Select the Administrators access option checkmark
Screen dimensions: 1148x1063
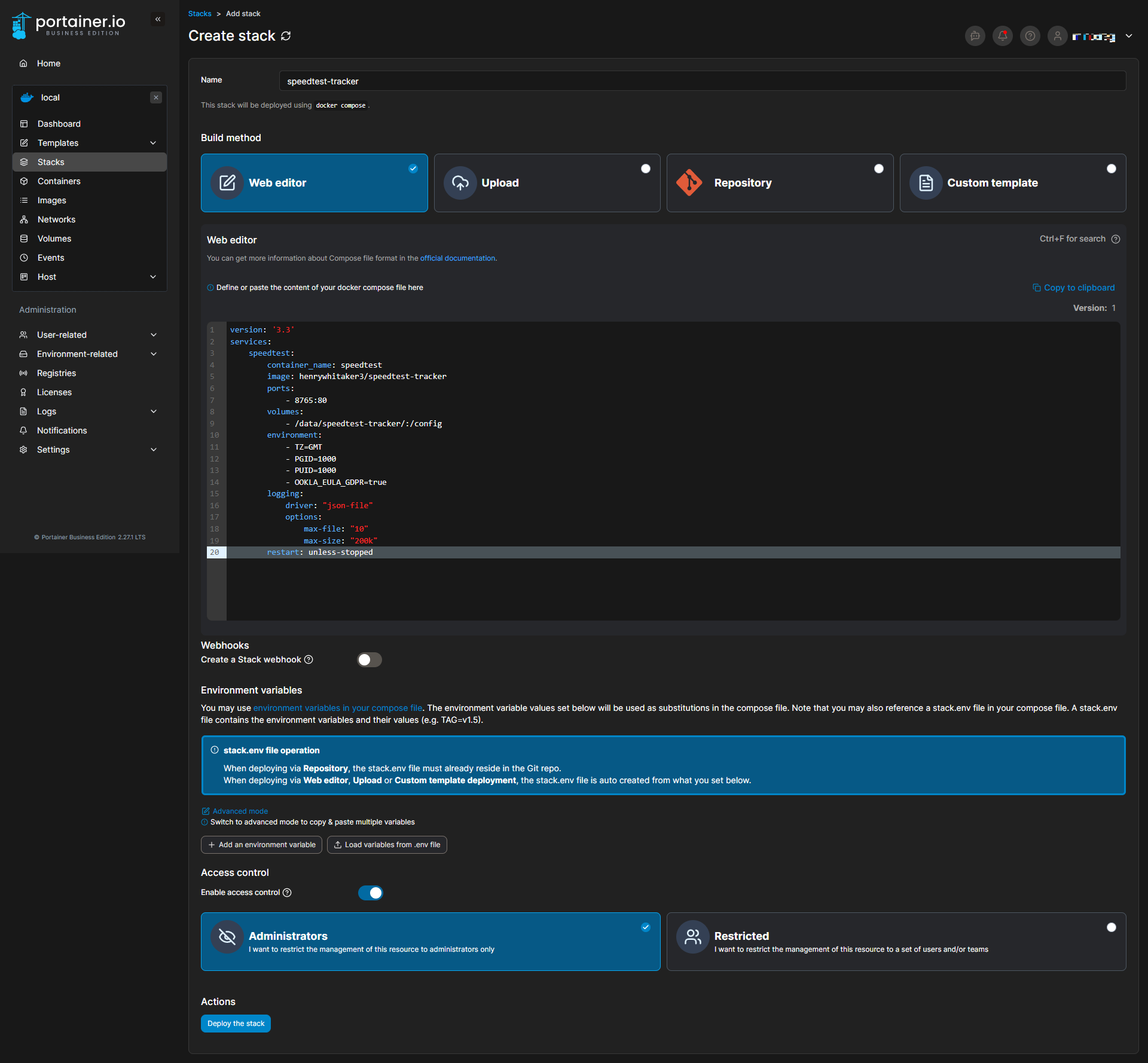point(646,927)
